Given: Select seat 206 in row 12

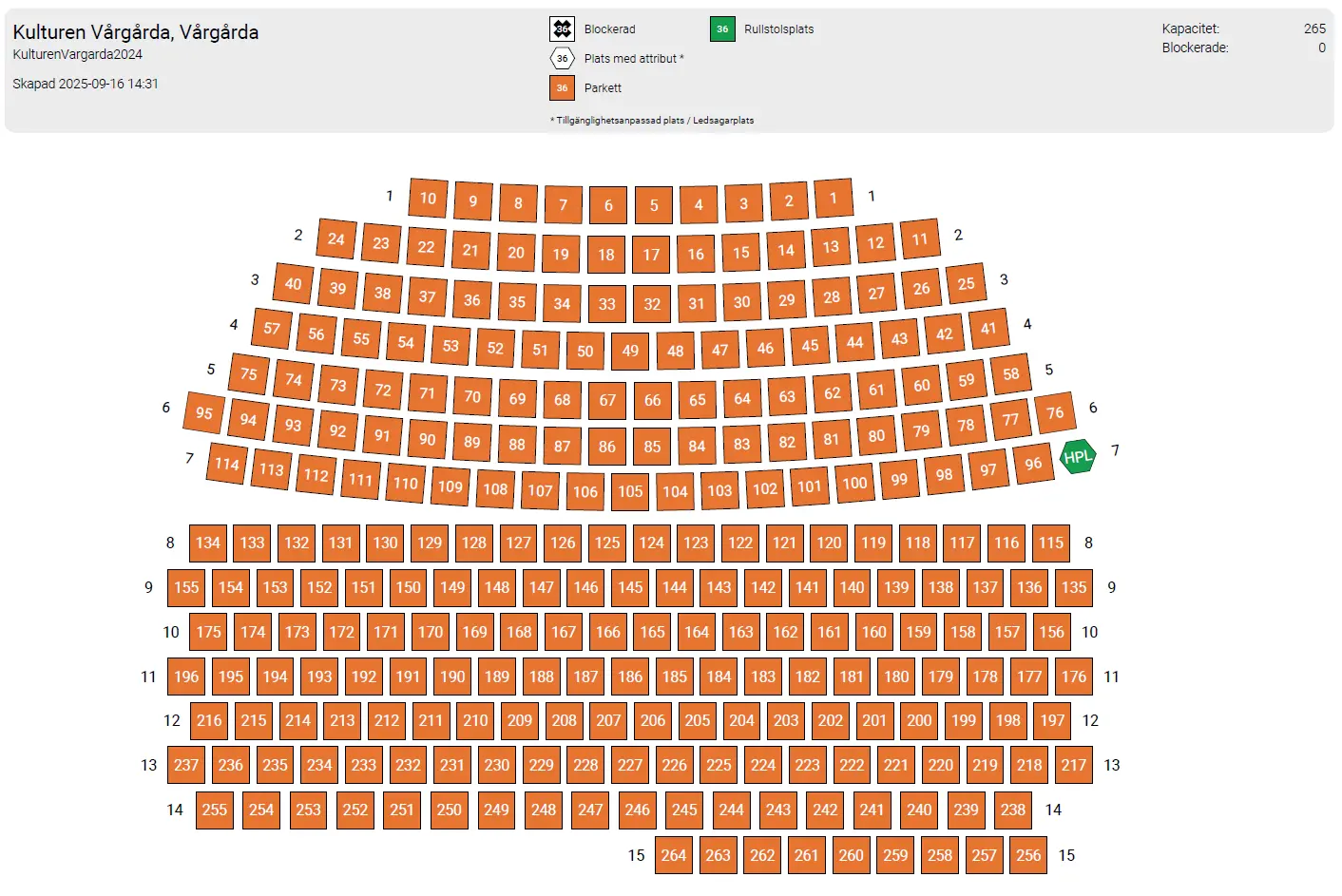Looking at the screenshot, I should pos(653,720).
